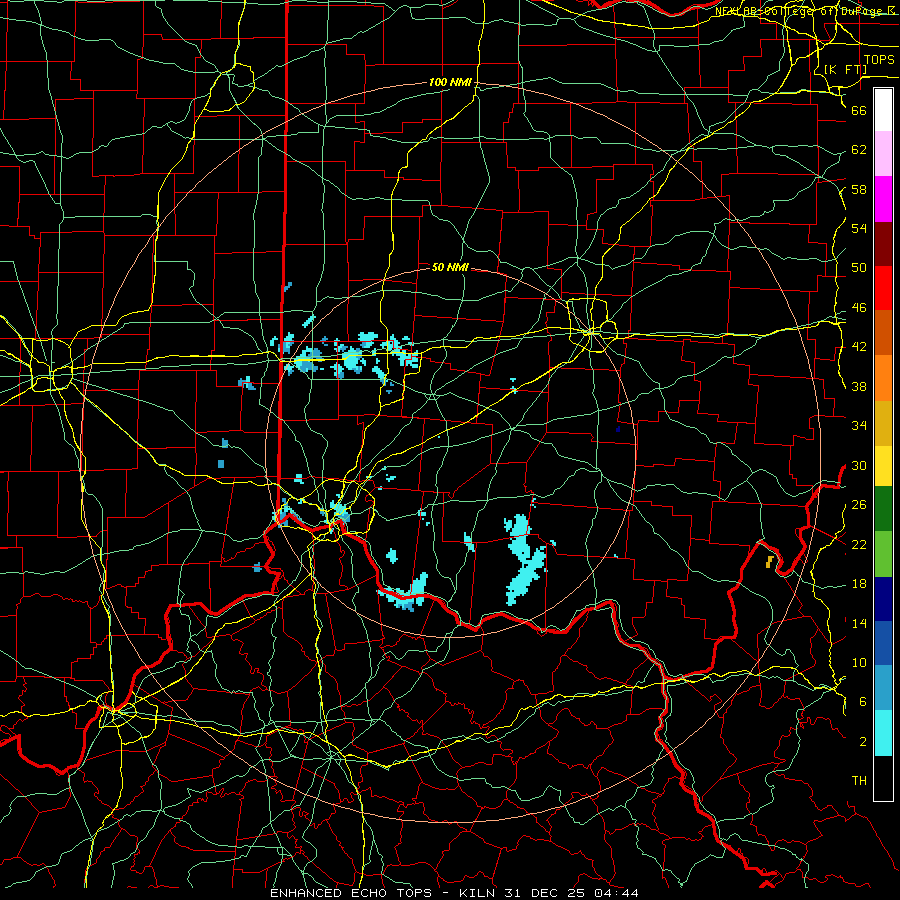This screenshot has height=900, width=900.
Task: Click the medium blue legend swatch
Action: pos(883,643)
